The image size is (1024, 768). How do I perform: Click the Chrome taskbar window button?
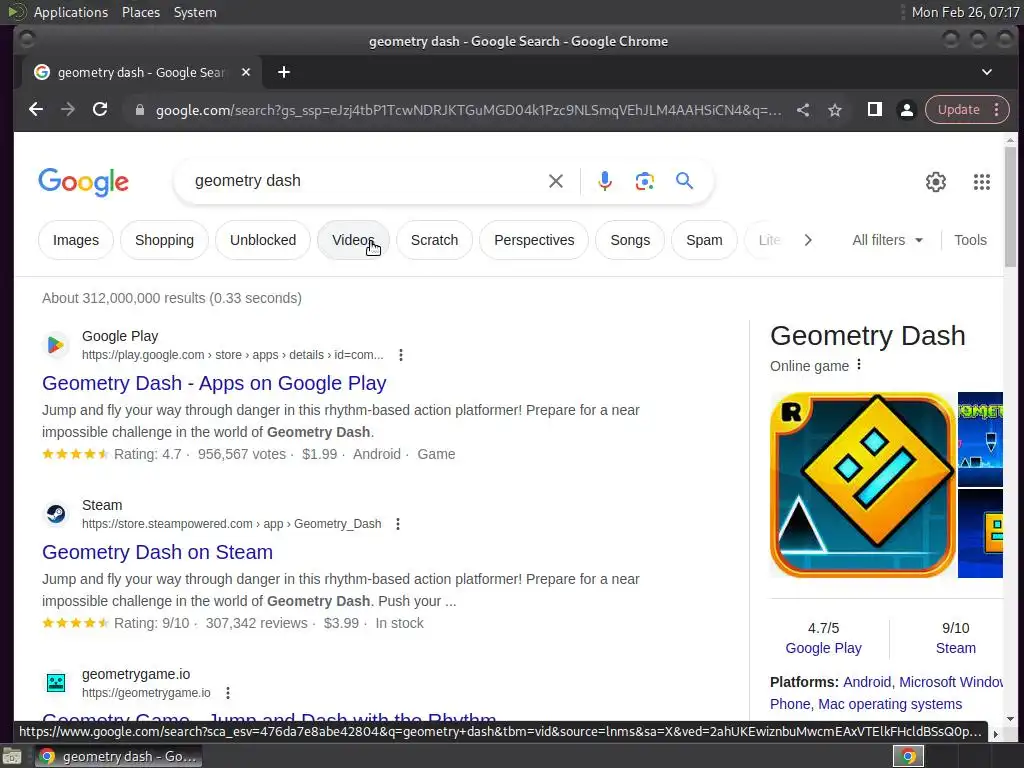118,756
